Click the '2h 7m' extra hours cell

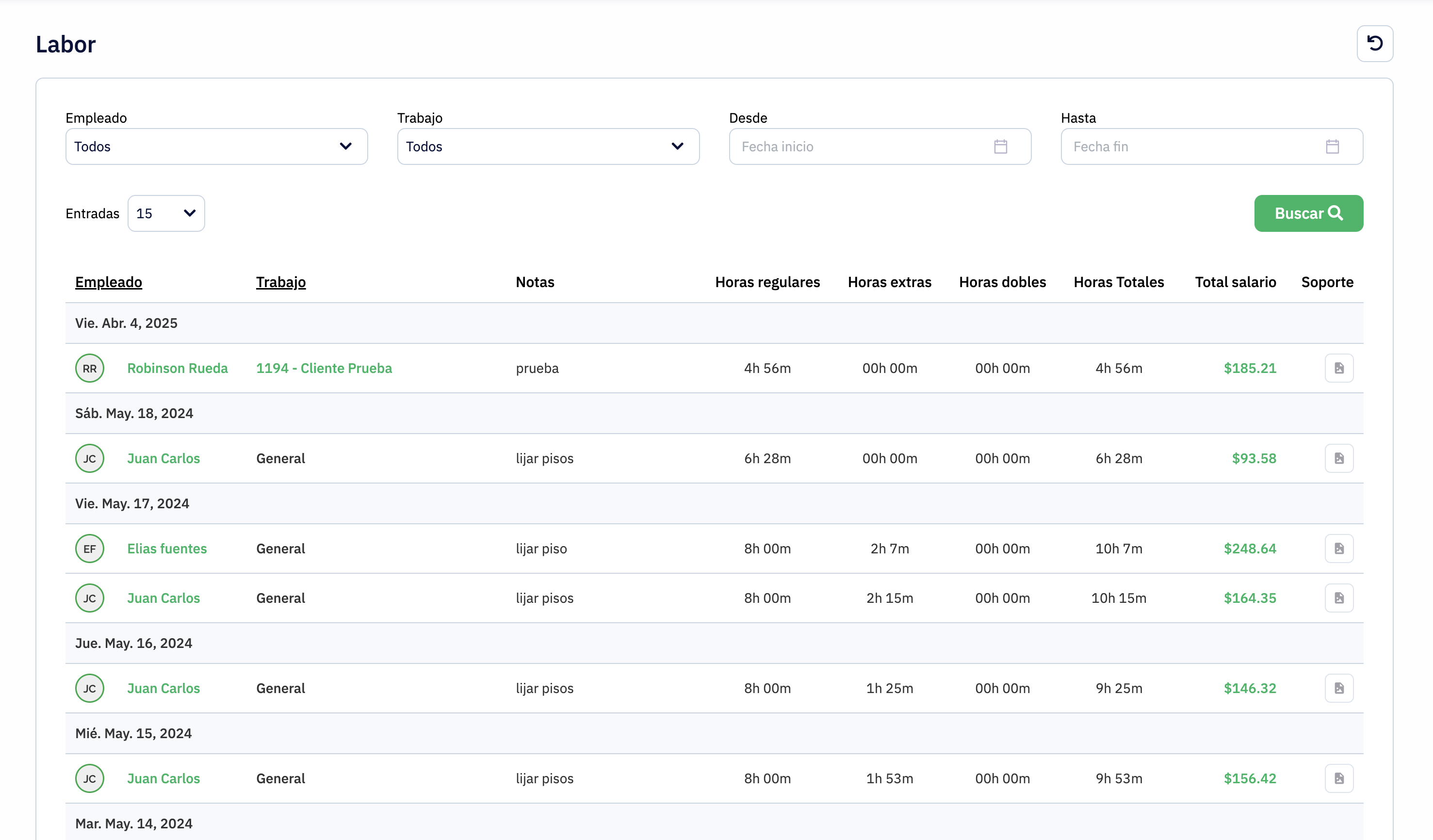pyautogui.click(x=889, y=549)
